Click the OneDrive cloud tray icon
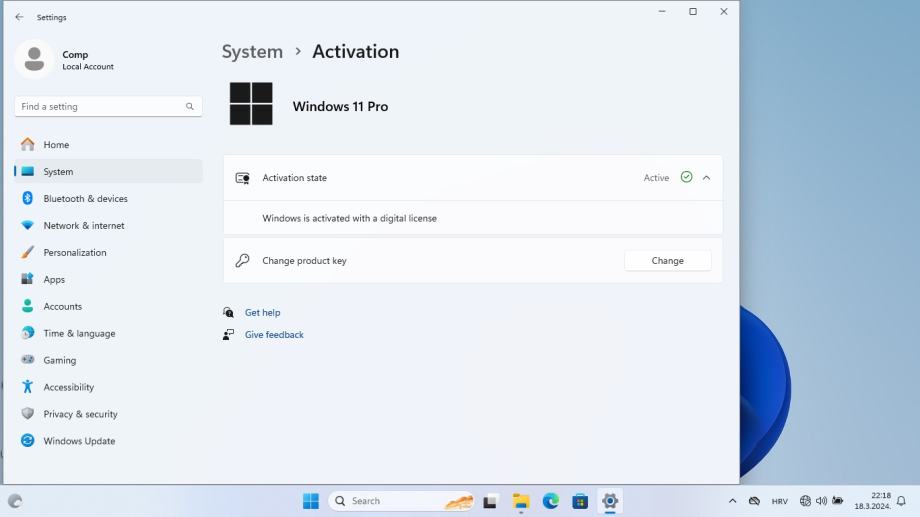 point(755,501)
